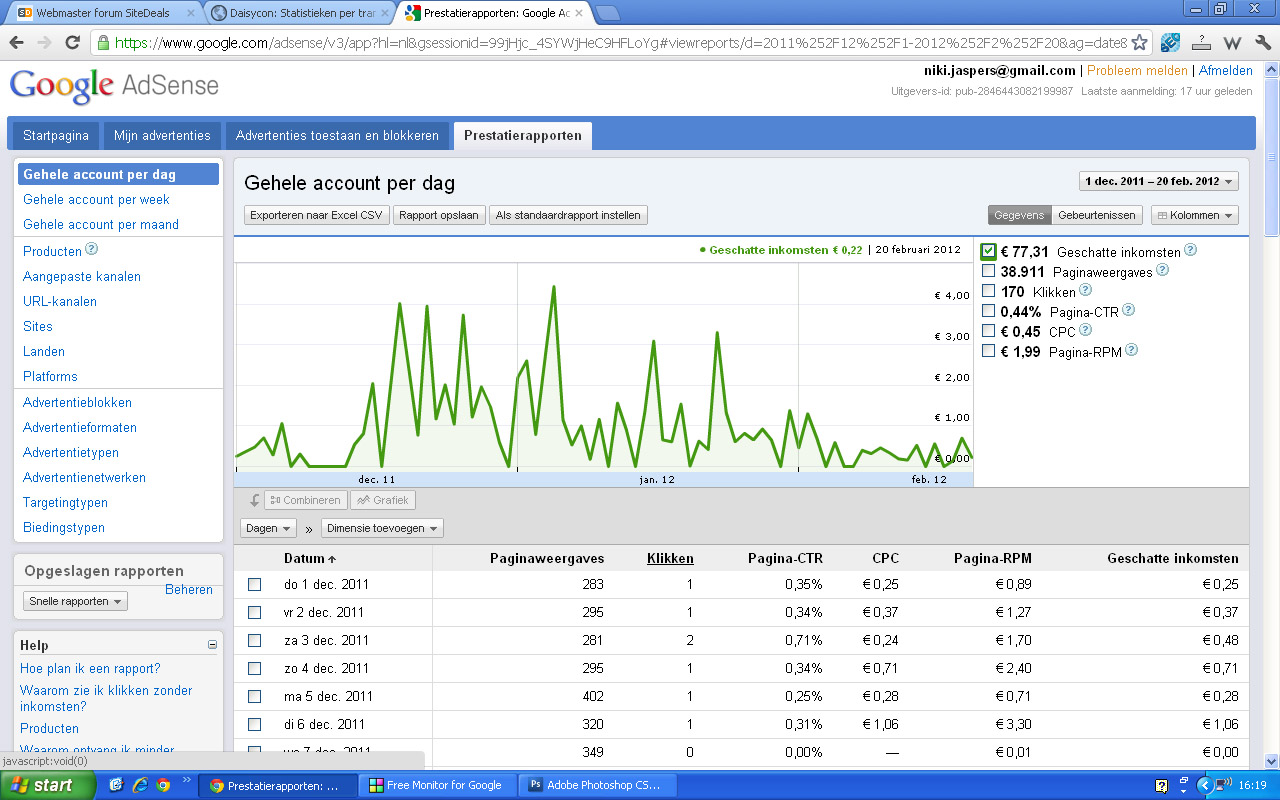Open Advertenties toestaan en blokkeren tab
The width and height of the screenshot is (1280, 800).
click(x=337, y=136)
